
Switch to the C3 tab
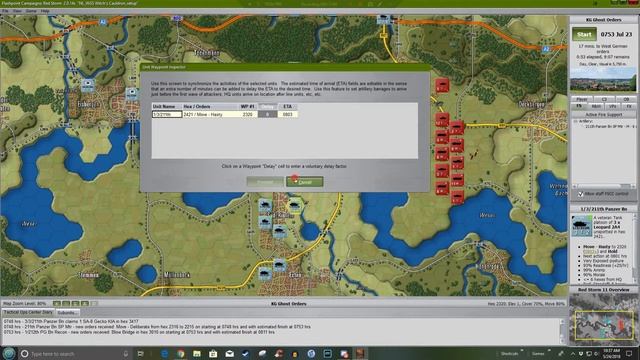pos(604,99)
